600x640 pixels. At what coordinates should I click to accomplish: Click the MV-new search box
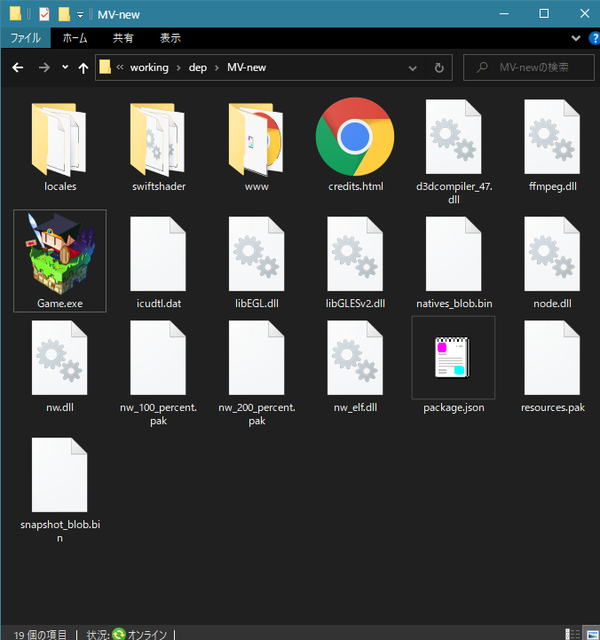[529, 67]
